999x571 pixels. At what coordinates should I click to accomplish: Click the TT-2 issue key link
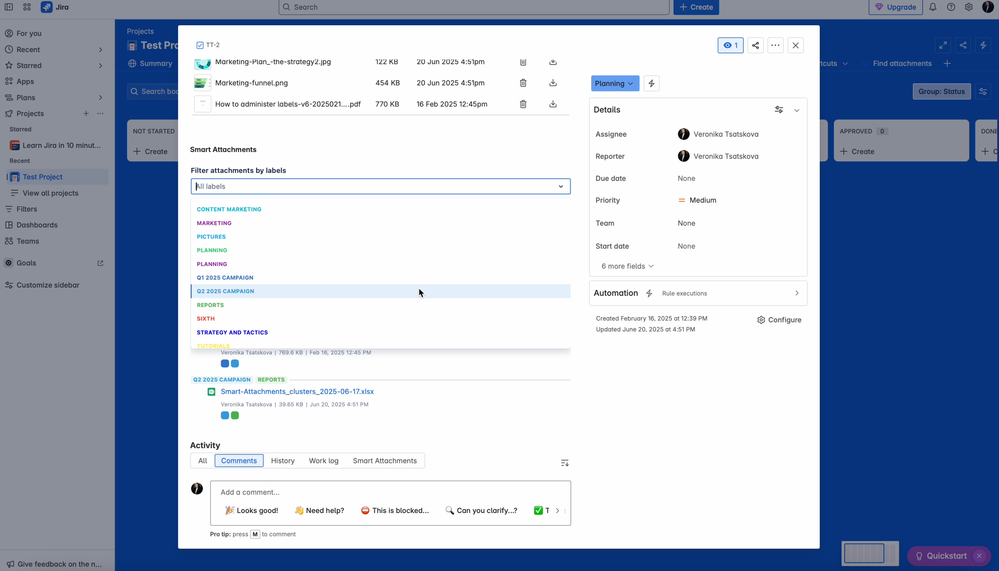click(x=213, y=45)
